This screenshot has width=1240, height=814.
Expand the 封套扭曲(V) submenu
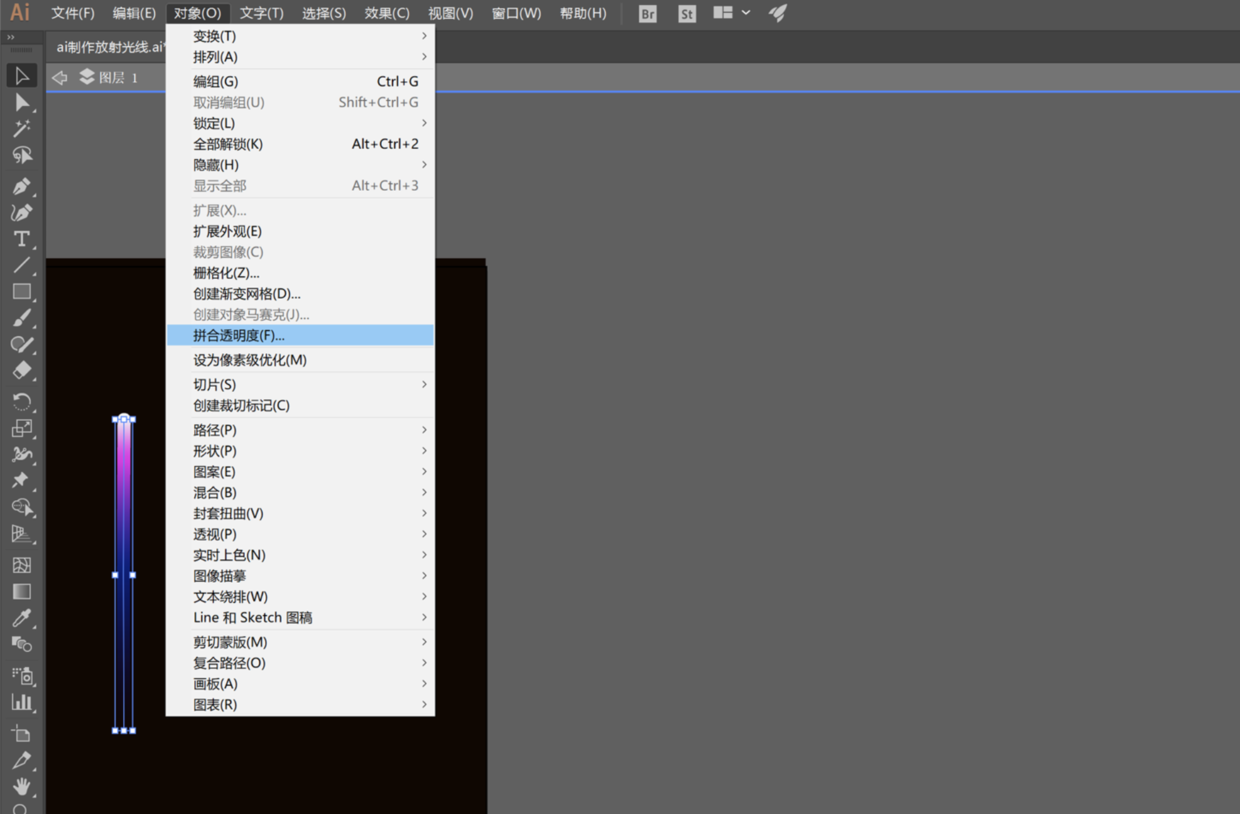[x=300, y=513]
